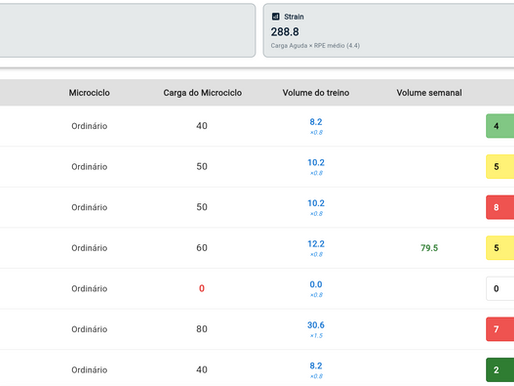Click the light green RPE 4 box
This screenshot has height=386, width=514.
point(500,126)
